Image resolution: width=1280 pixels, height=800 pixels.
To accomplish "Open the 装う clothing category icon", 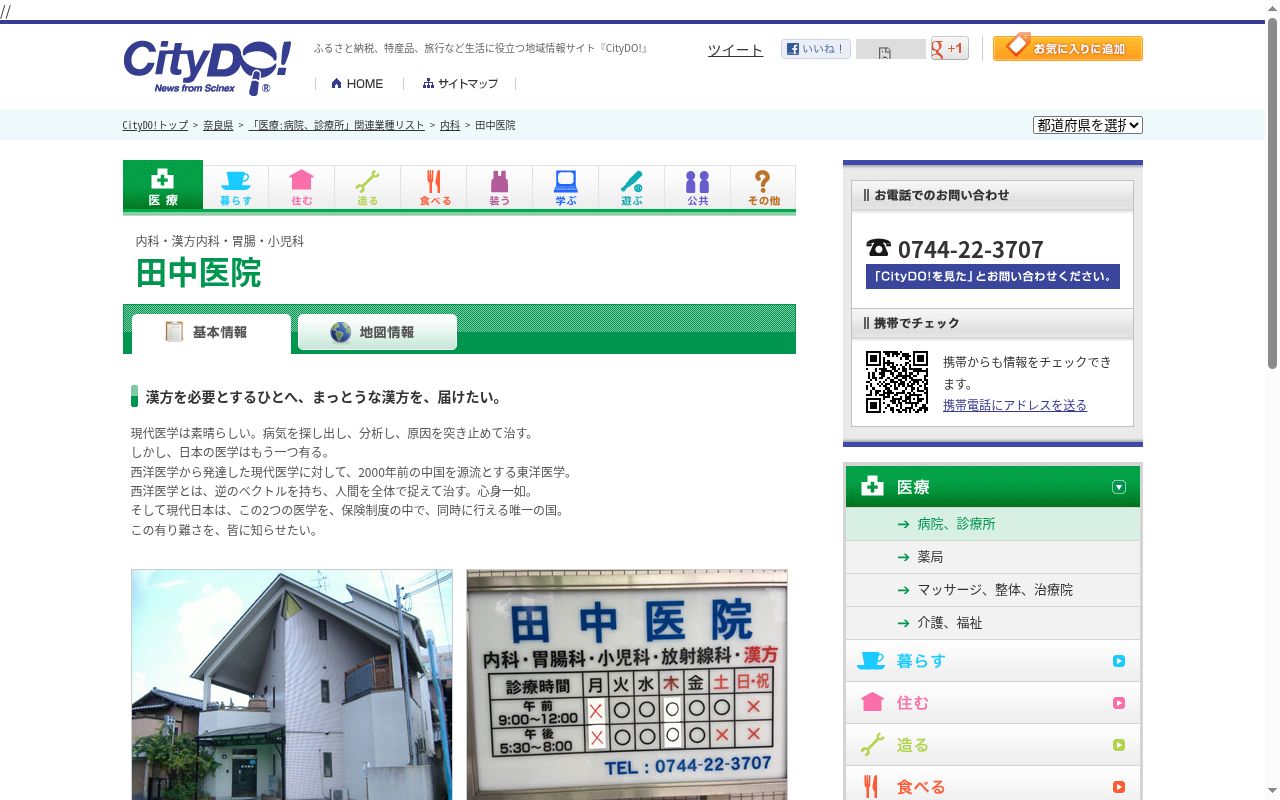I will coord(500,187).
